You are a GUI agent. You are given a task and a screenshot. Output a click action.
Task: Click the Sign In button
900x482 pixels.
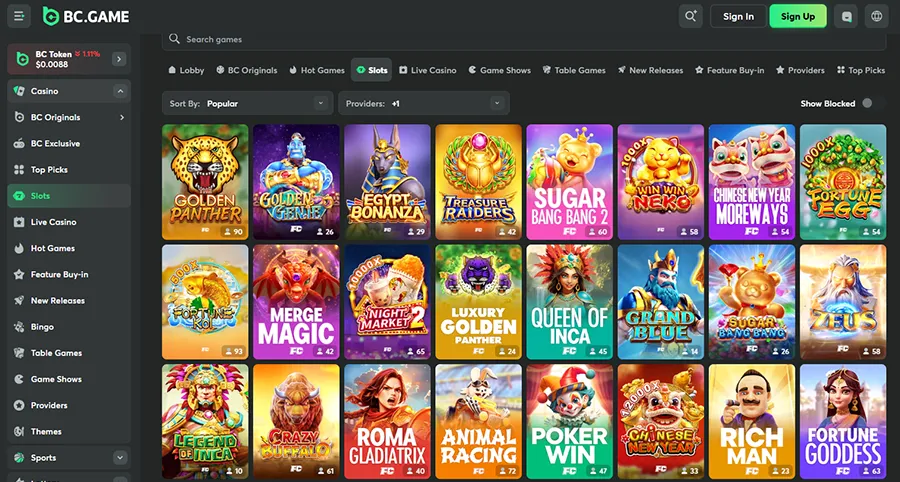[738, 16]
